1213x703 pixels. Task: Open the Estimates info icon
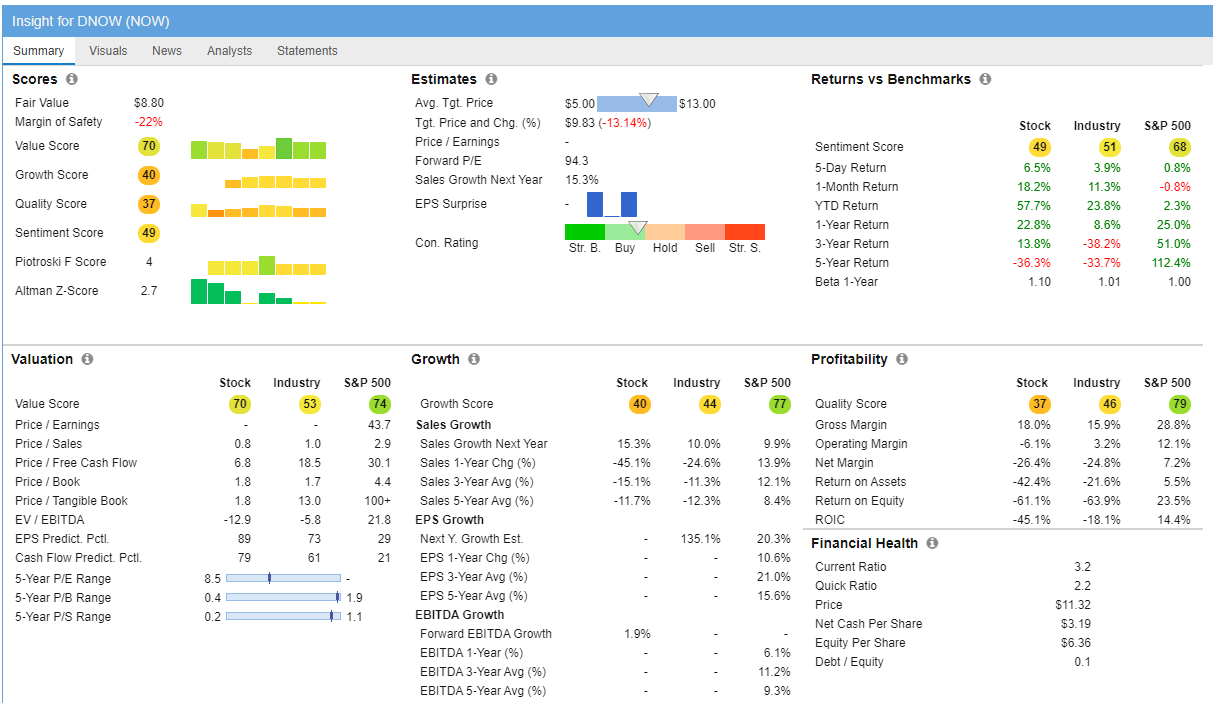491,79
